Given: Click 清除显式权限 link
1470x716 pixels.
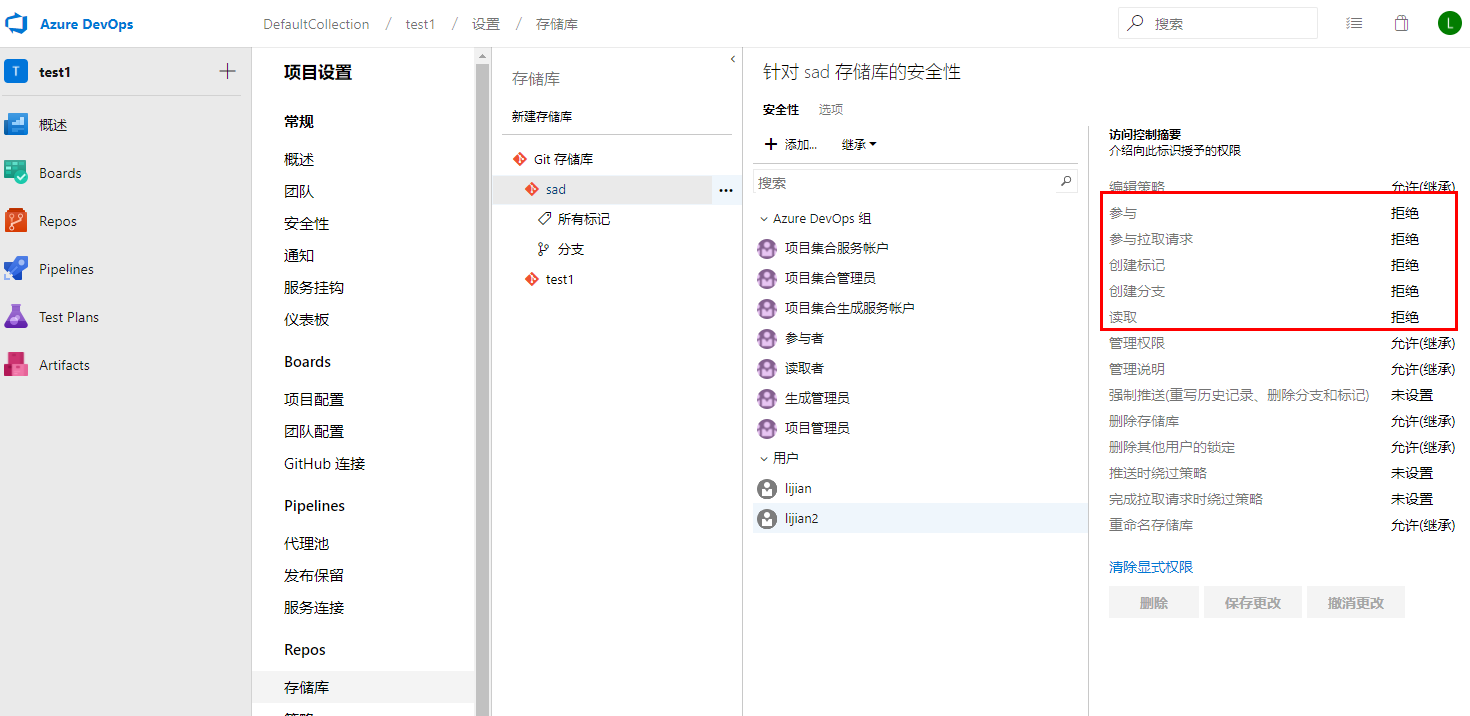Looking at the screenshot, I should pos(1151,567).
